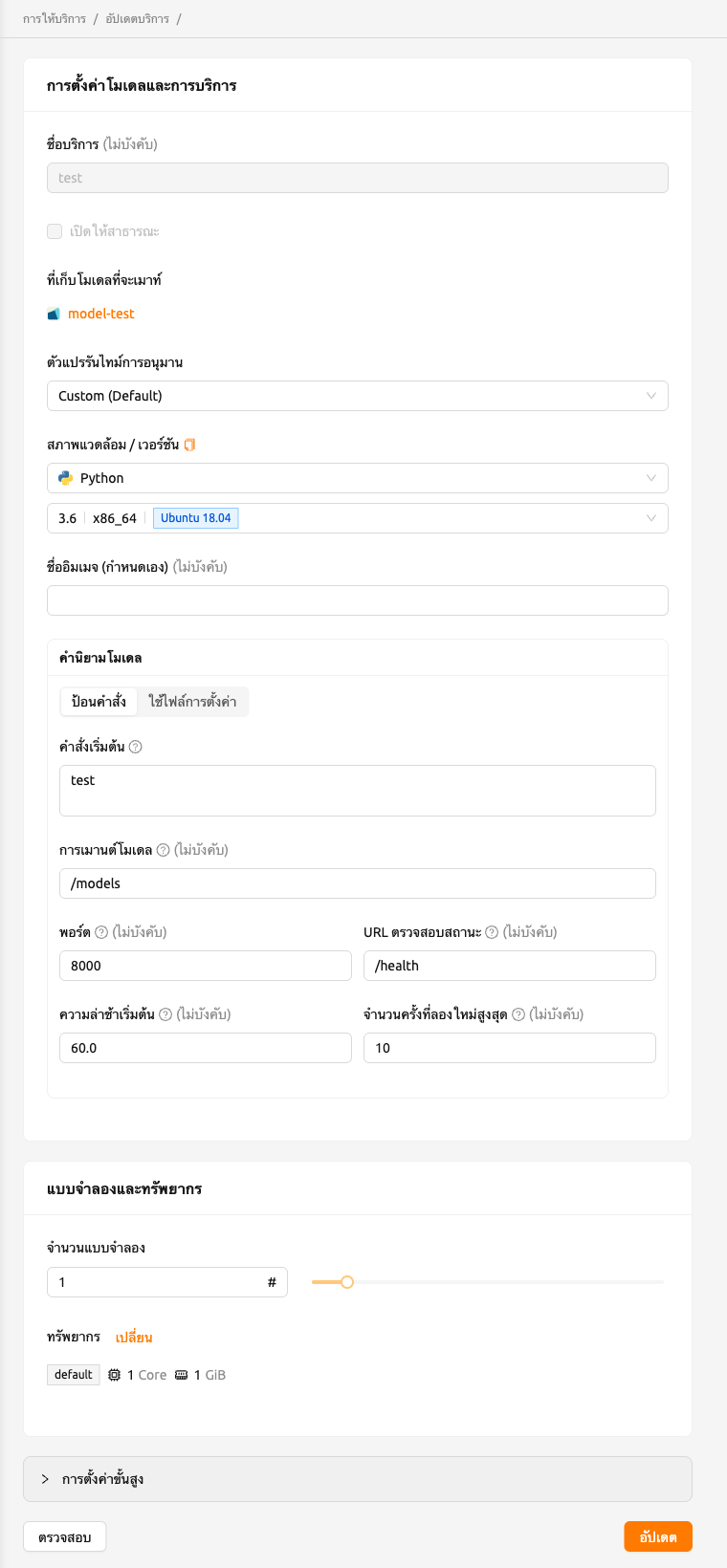The image size is (727, 1568).
Task: Click help icon next to คำสั่งเริ่มต้น
Action: point(136,747)
